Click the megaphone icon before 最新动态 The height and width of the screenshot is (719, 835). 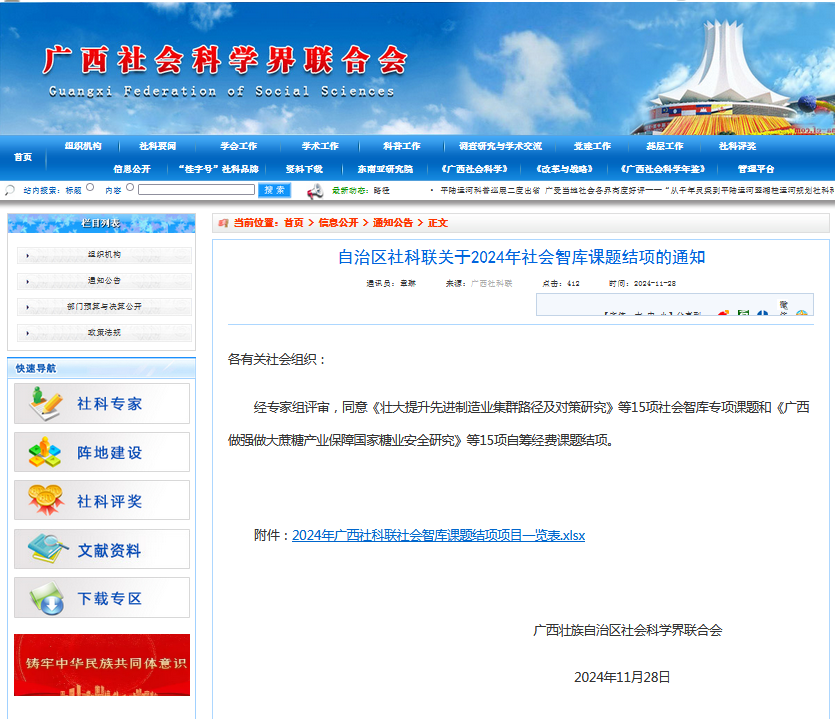click(x=315, y=191)
